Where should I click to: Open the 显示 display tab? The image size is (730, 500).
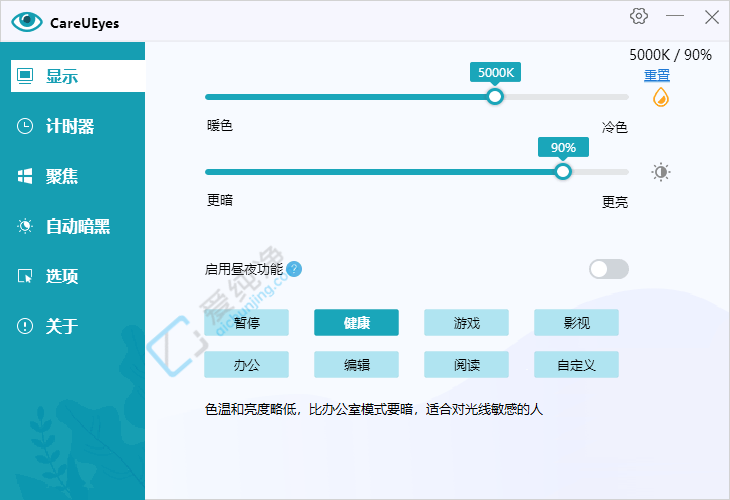pos(78,76)
